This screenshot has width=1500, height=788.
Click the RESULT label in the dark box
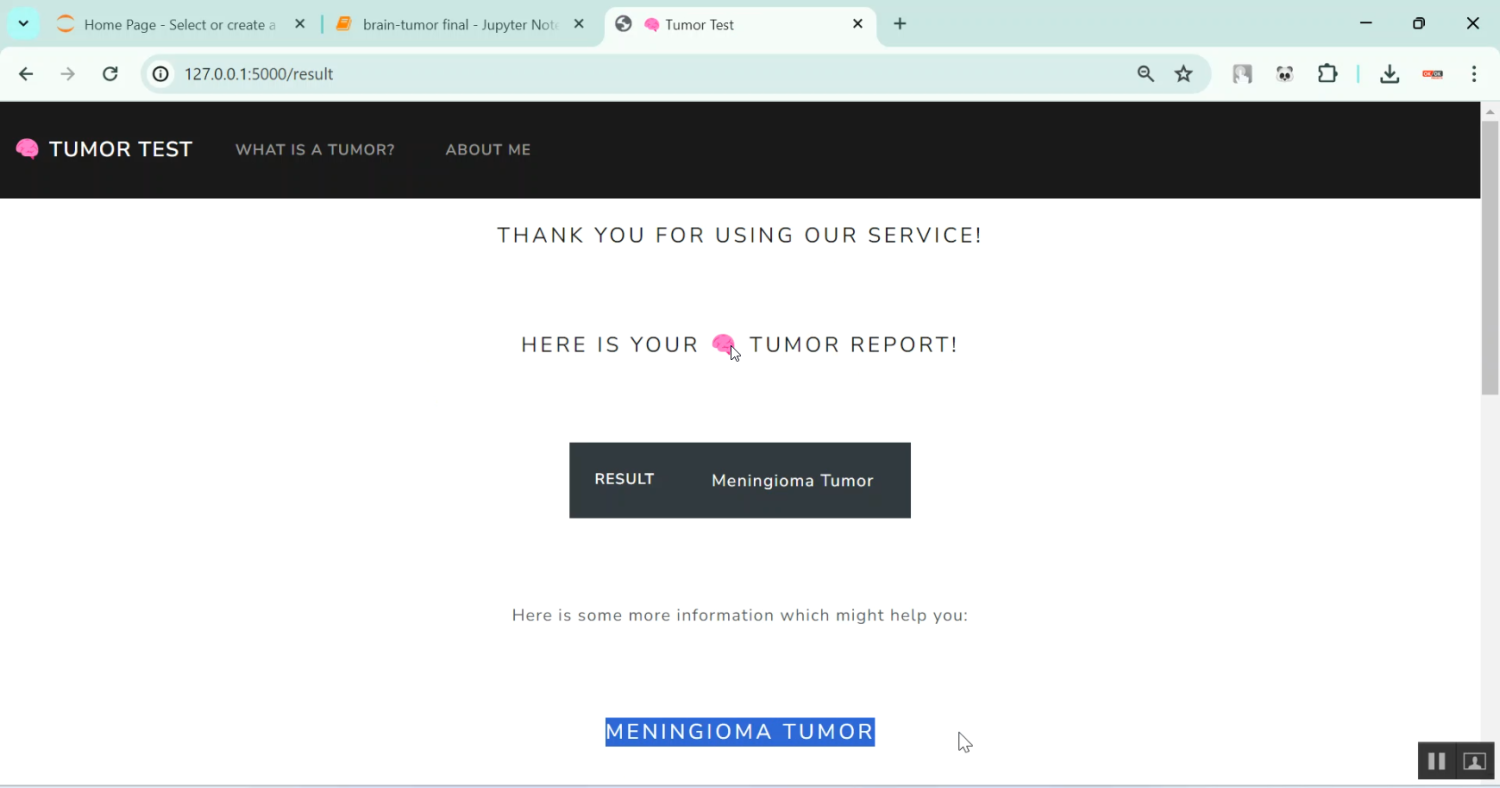coord(625,479)
